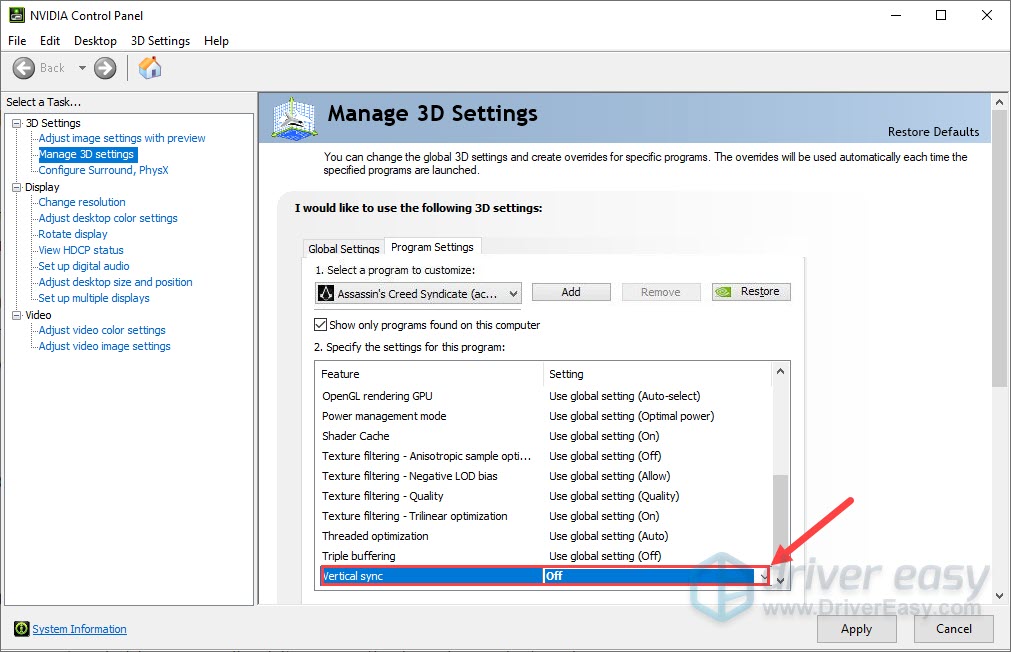Click the Setting column header

tap(658, 374)
